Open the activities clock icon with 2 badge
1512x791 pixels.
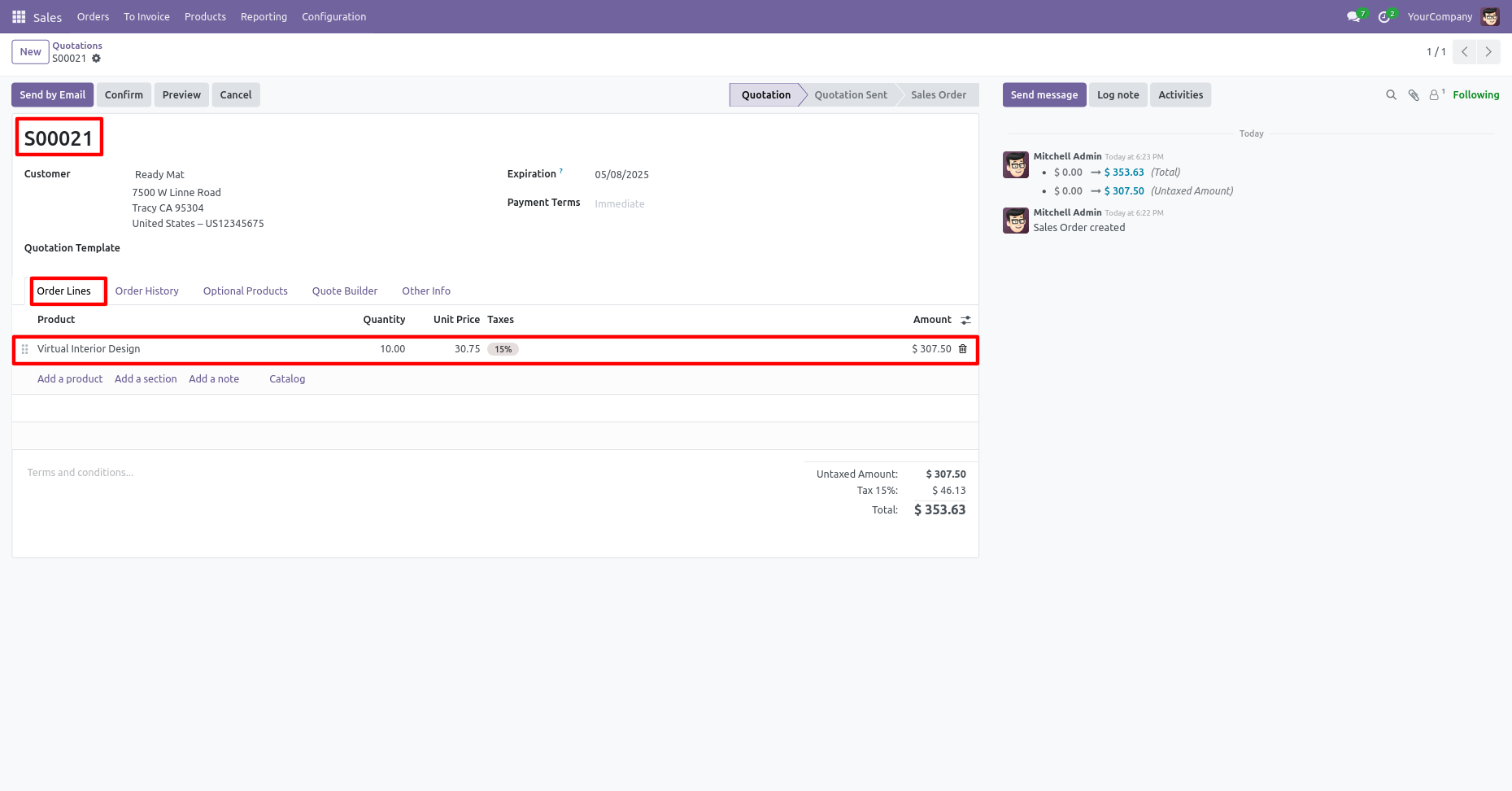1384,16
